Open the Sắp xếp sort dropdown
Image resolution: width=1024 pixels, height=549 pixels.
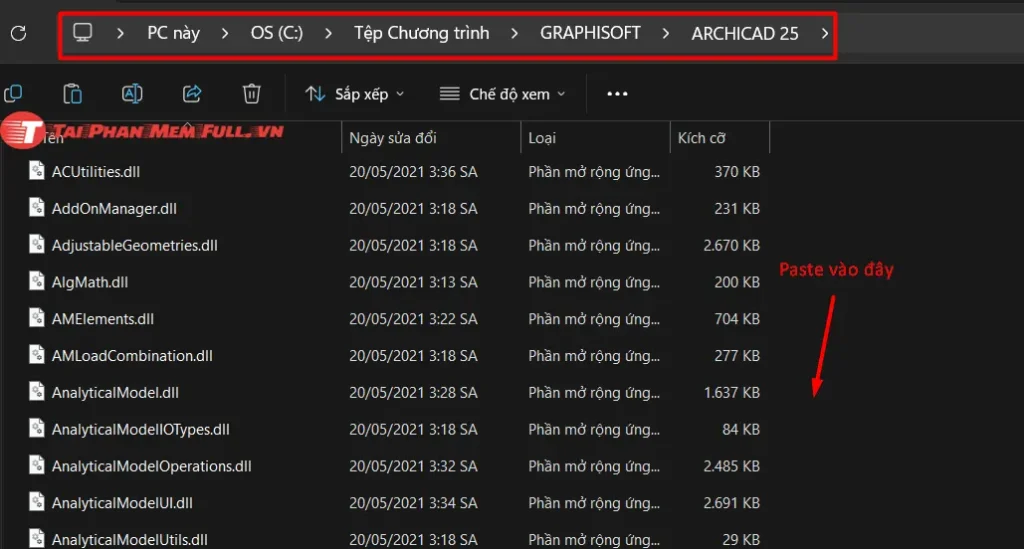click(x=355, y=94)
